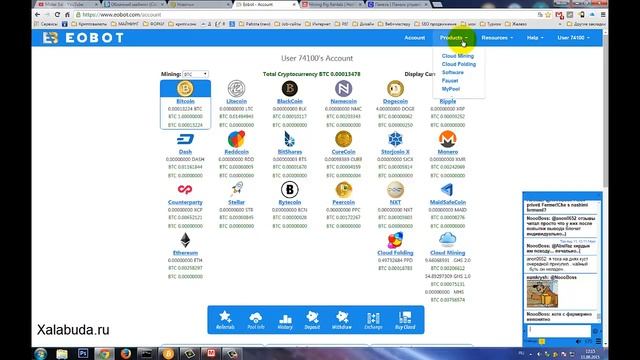Expand the Resources menu
Screen dimensions: 640x360
tap(497, 38)
